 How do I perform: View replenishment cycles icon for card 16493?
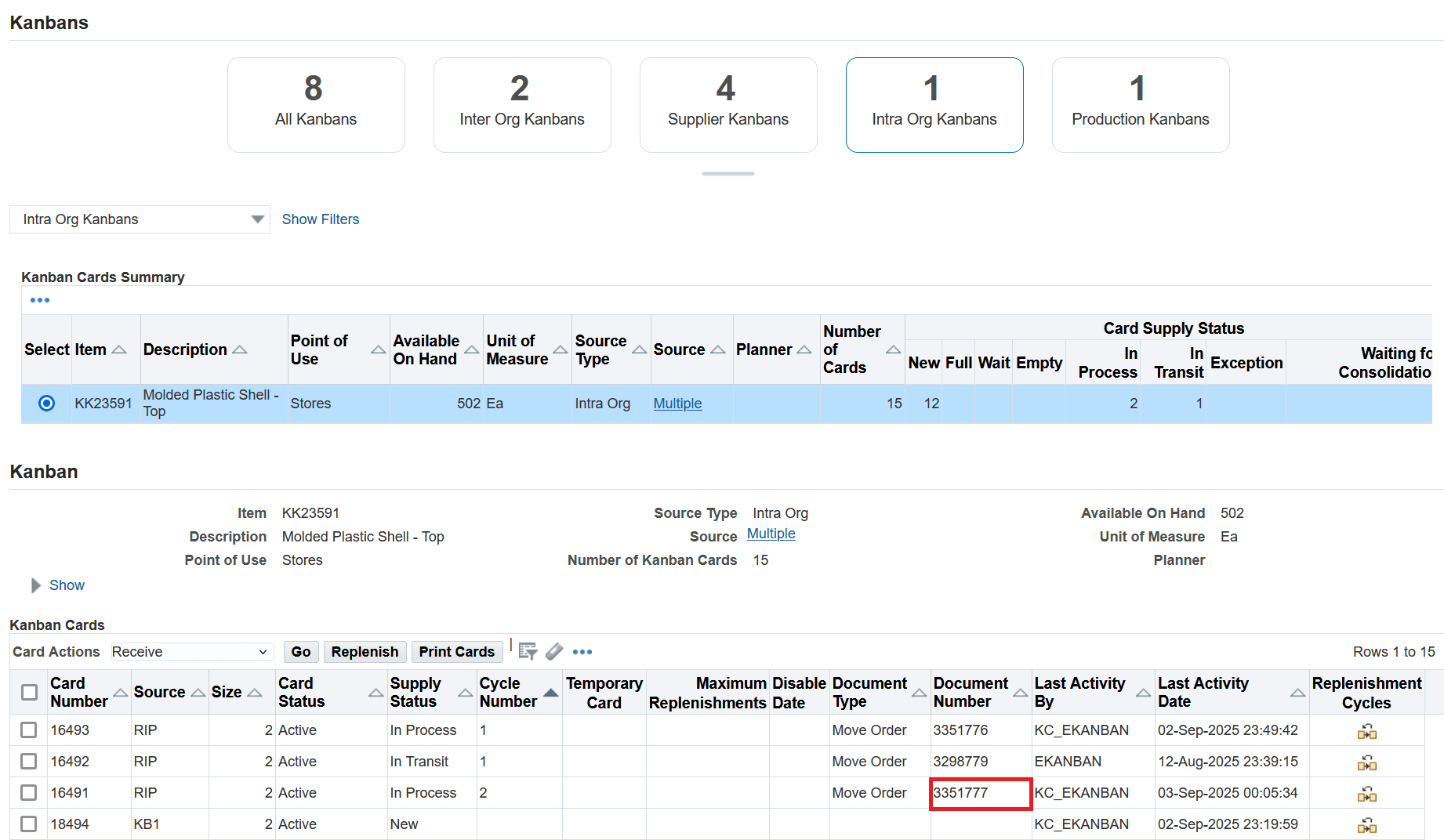point(1367,730)
